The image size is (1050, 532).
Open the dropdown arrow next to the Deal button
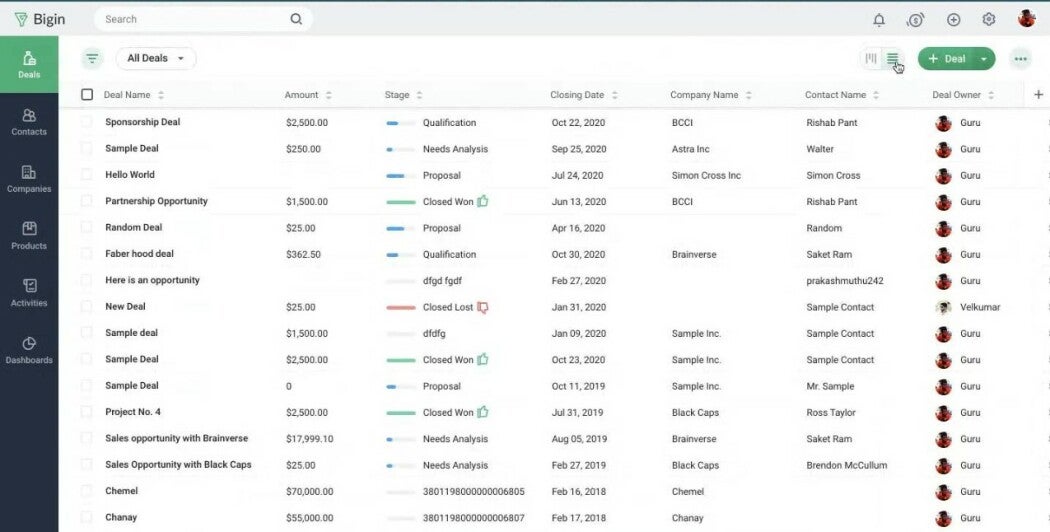coord(984,59)
